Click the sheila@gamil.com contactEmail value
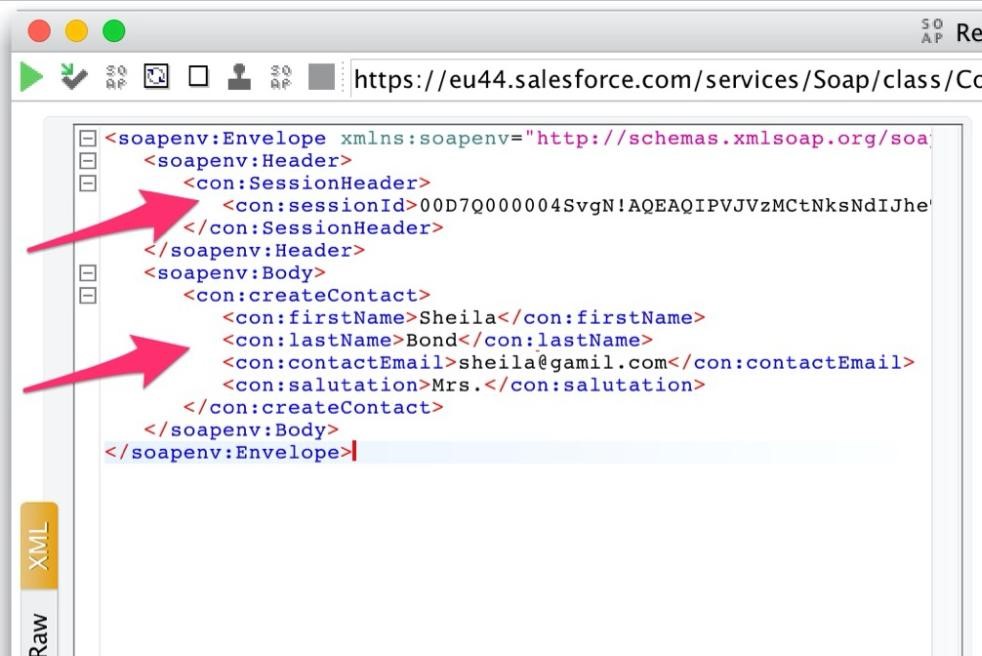The height and width of the screenshot is (656, 982). coord(562,363)
